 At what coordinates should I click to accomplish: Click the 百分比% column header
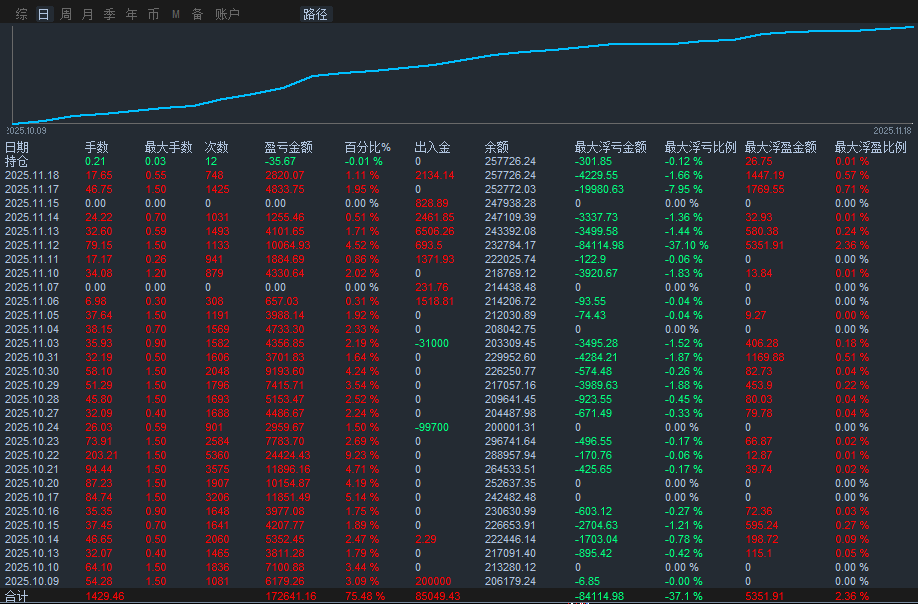367,147
